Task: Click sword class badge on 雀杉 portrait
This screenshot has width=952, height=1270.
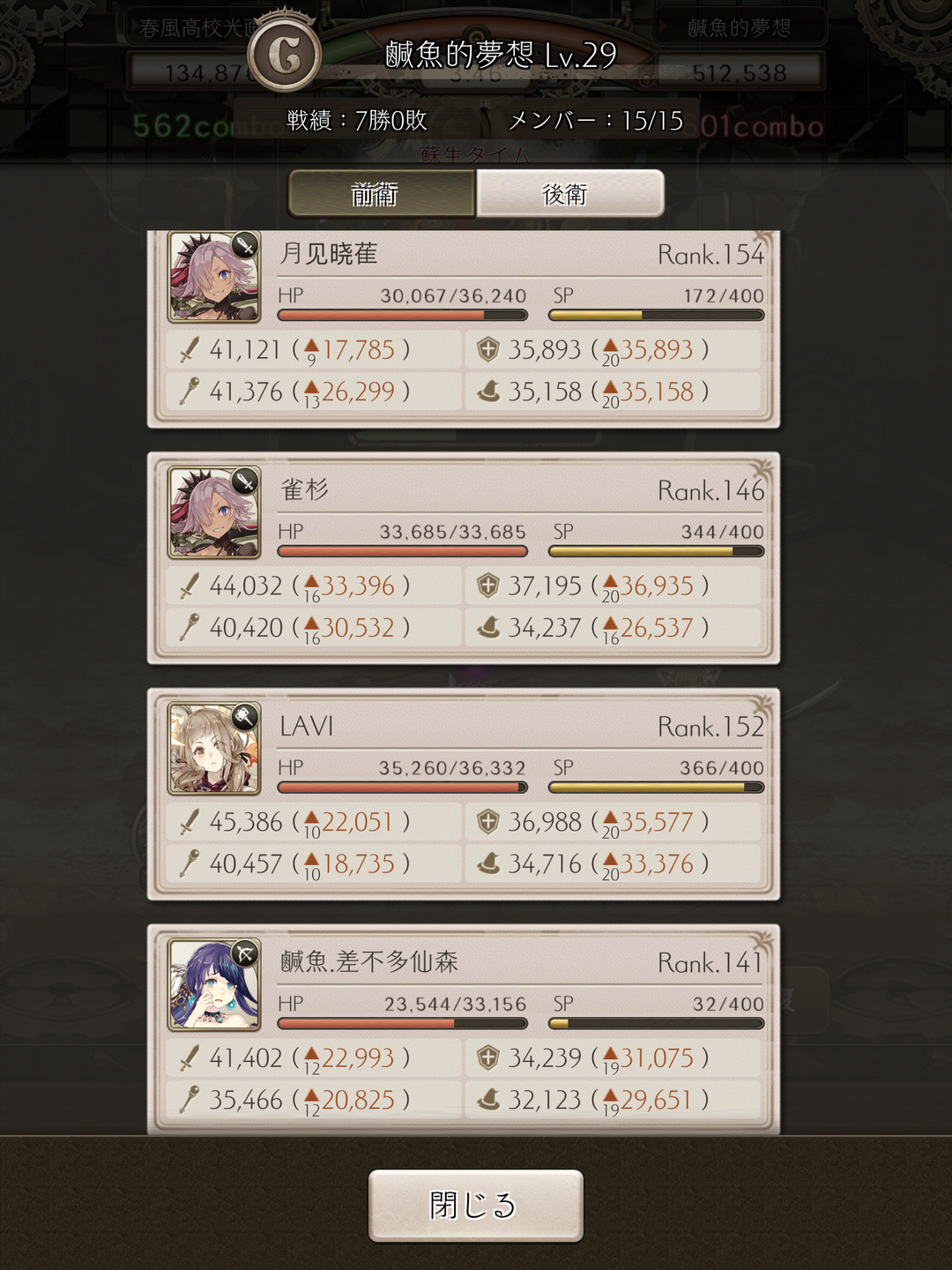Action: (245, 482)
